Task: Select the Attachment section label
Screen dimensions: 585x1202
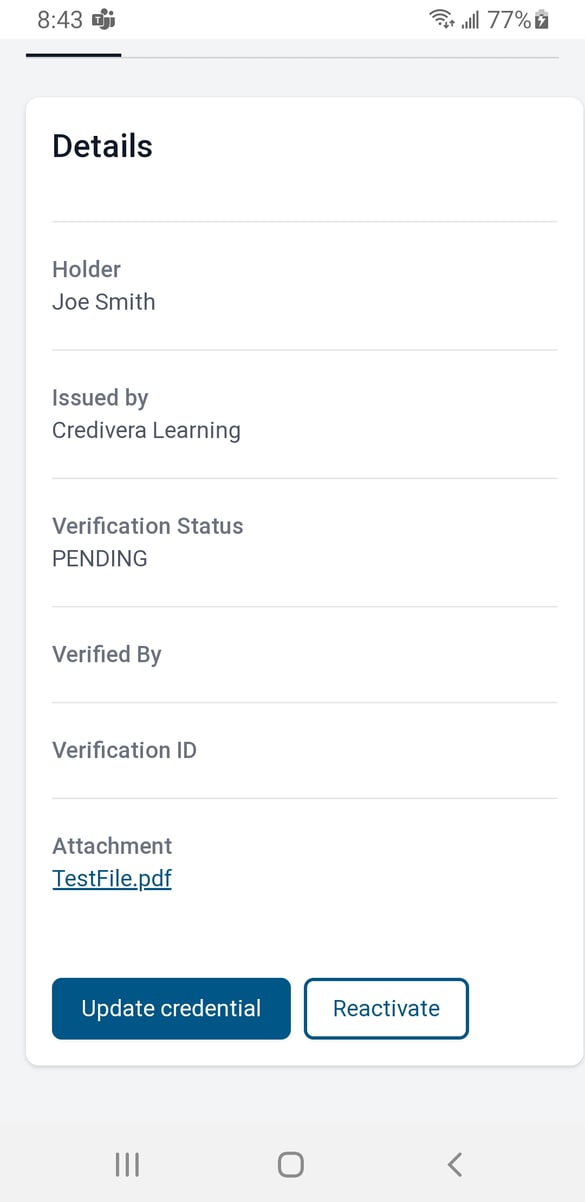Action: tap(112, 845)
